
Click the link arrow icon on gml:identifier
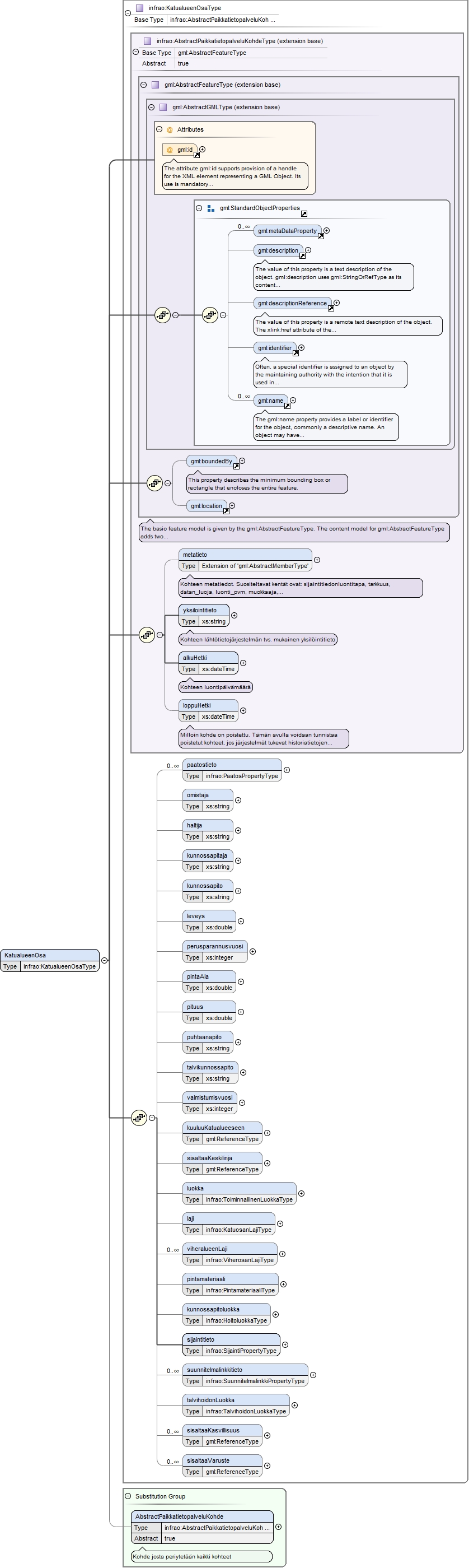coord(296,353)
